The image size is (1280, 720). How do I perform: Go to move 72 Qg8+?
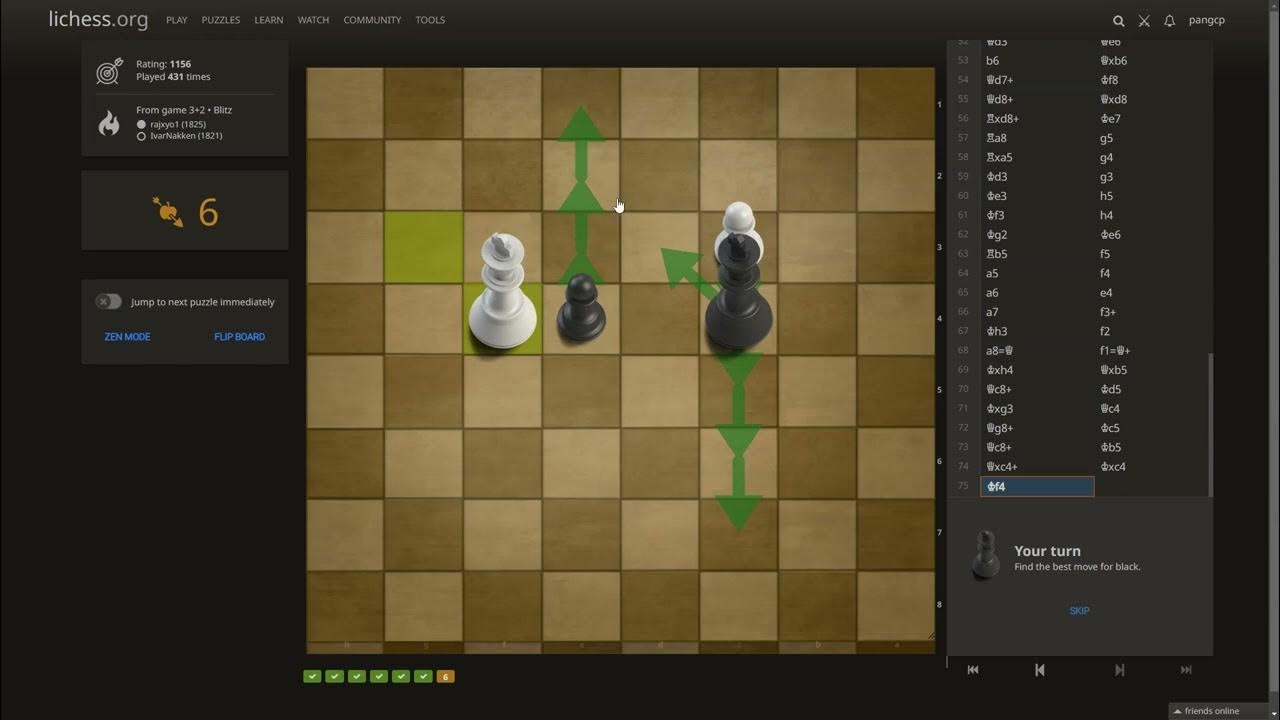pos(1037,428)
